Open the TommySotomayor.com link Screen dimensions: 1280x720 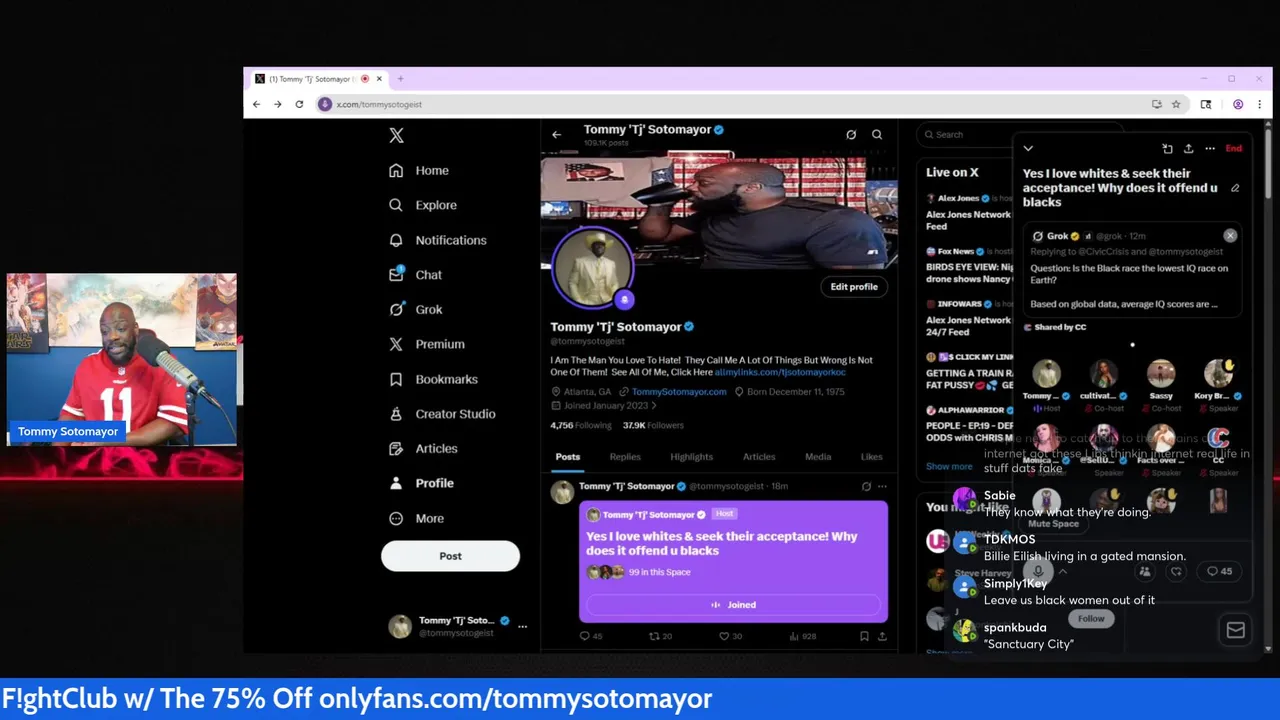679,392
